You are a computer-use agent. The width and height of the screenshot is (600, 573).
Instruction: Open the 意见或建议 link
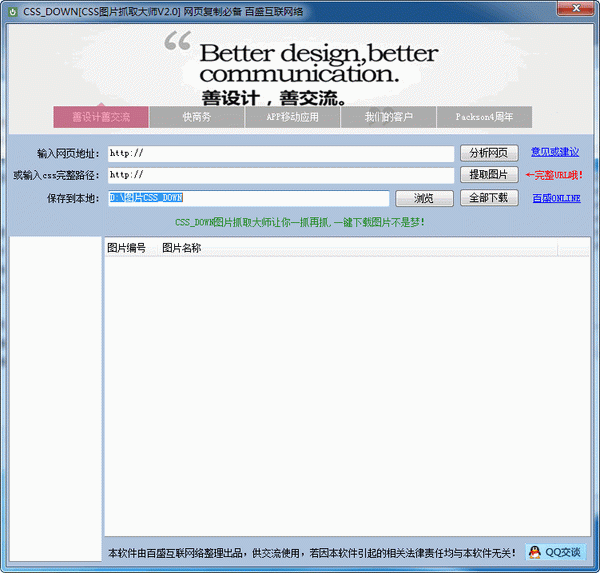pos(555,152)
